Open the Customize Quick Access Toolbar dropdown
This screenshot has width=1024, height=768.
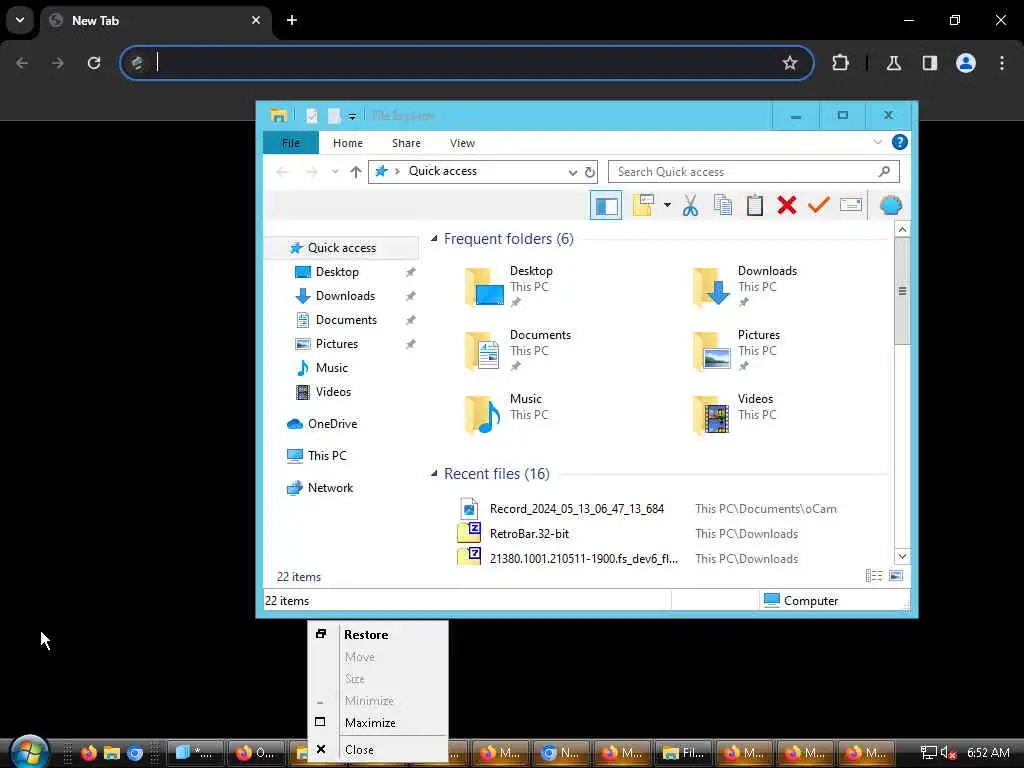point(352,116)
